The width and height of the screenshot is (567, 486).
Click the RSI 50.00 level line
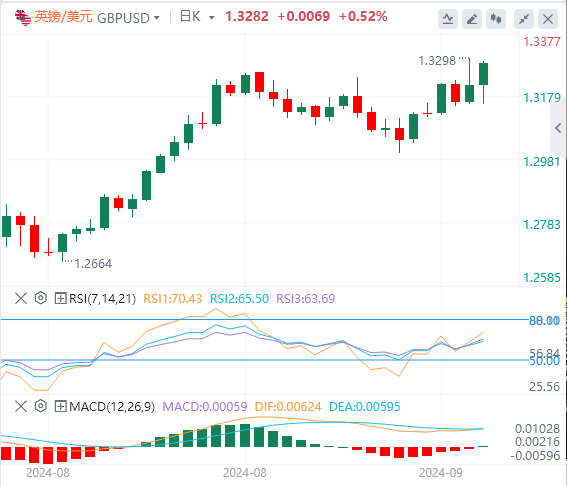point(264,360)
